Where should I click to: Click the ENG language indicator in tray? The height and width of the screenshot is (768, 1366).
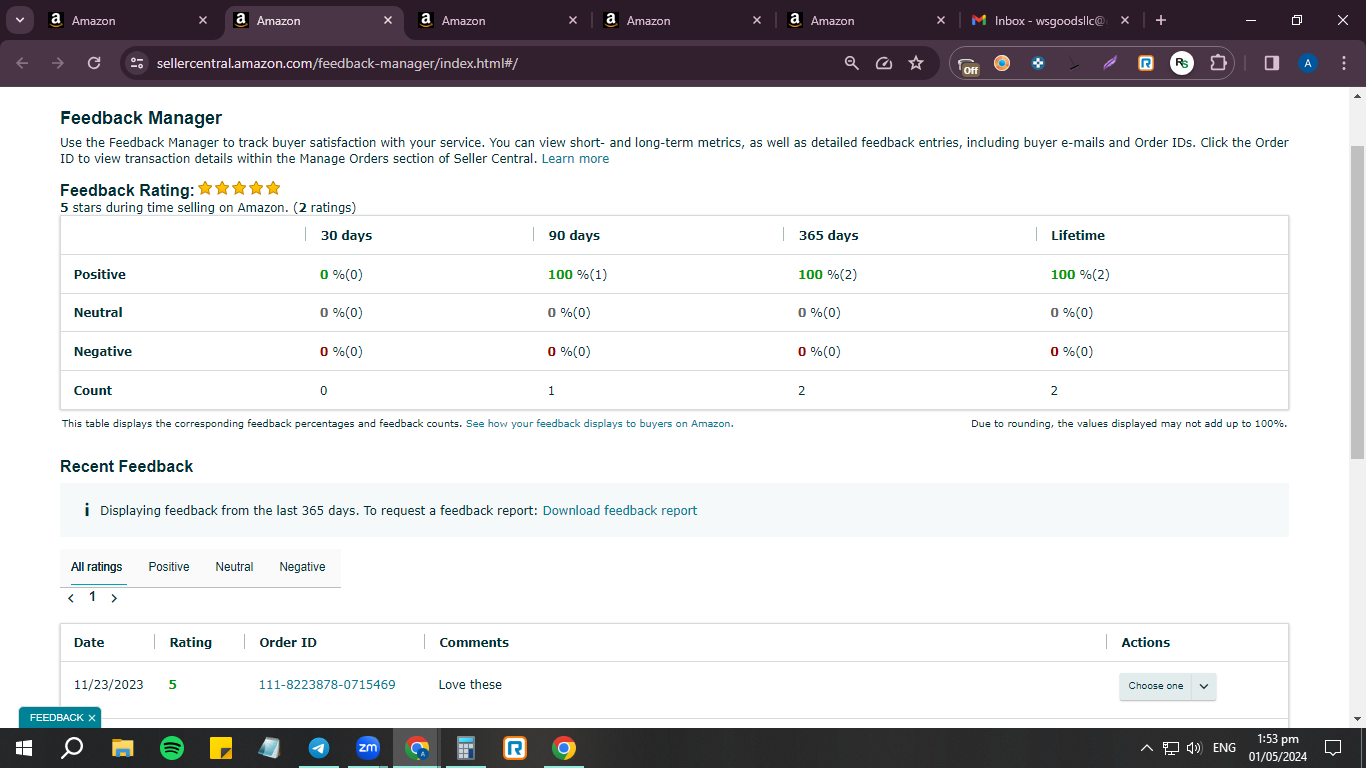1224,748
